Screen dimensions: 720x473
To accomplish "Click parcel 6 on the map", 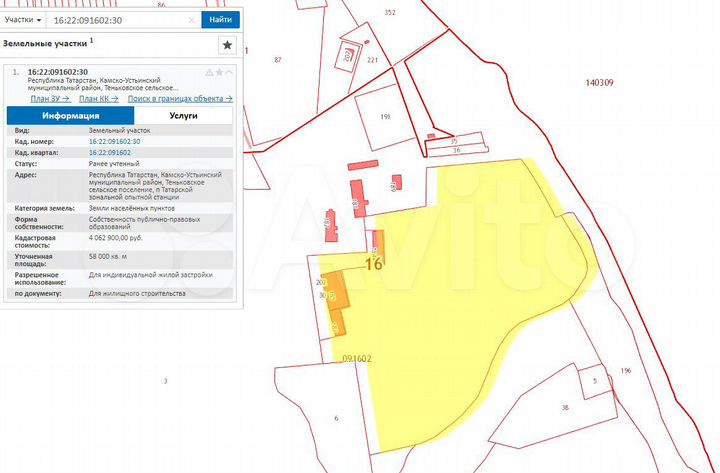I will [x=335, y=417].
